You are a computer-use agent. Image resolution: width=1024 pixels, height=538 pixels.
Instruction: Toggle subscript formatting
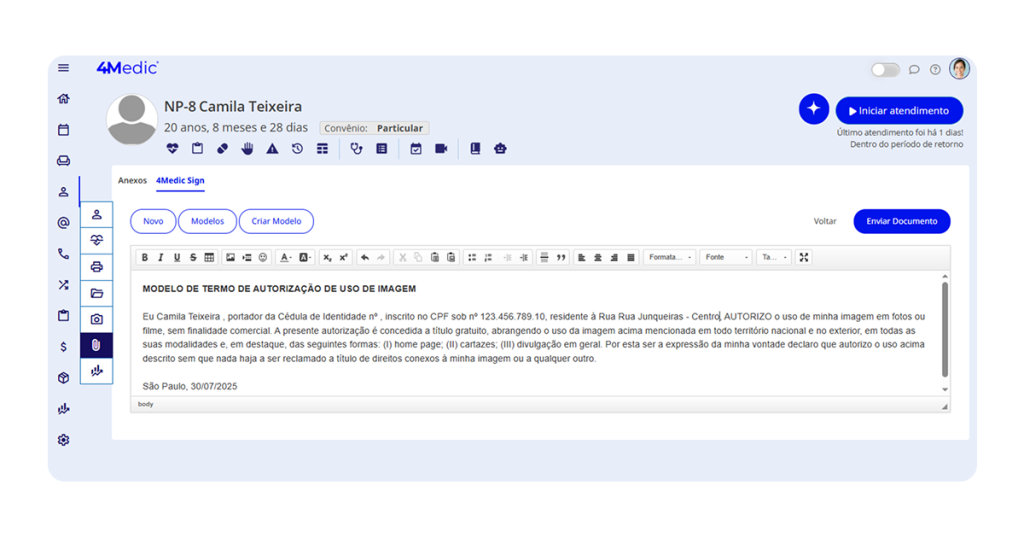click(x=327, y=257)
